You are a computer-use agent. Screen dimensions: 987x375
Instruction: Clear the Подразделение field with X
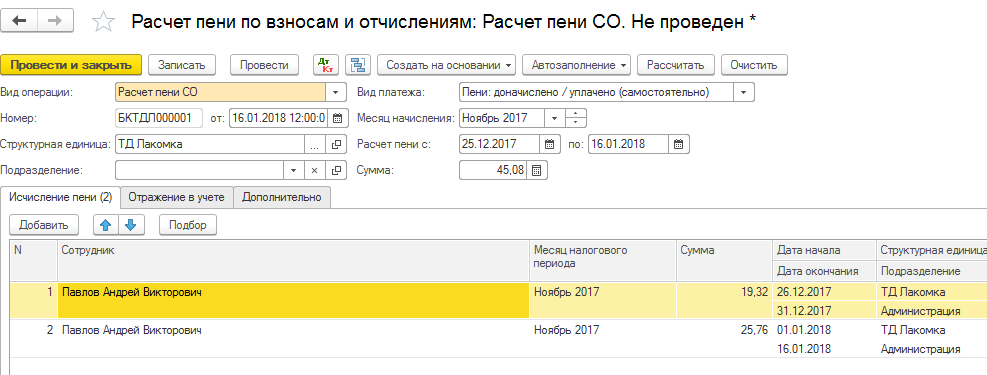click(x=316, y=171)
